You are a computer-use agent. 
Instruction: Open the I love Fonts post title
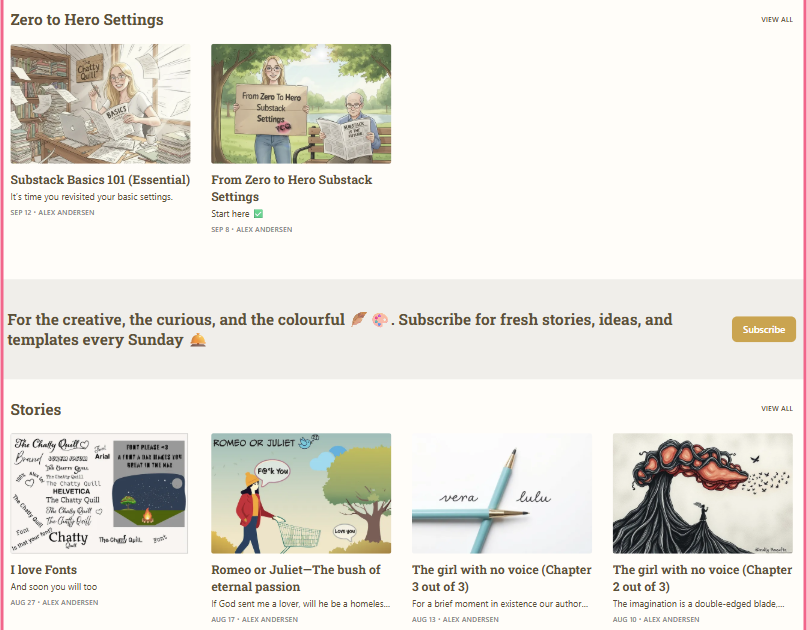(44, 570)
